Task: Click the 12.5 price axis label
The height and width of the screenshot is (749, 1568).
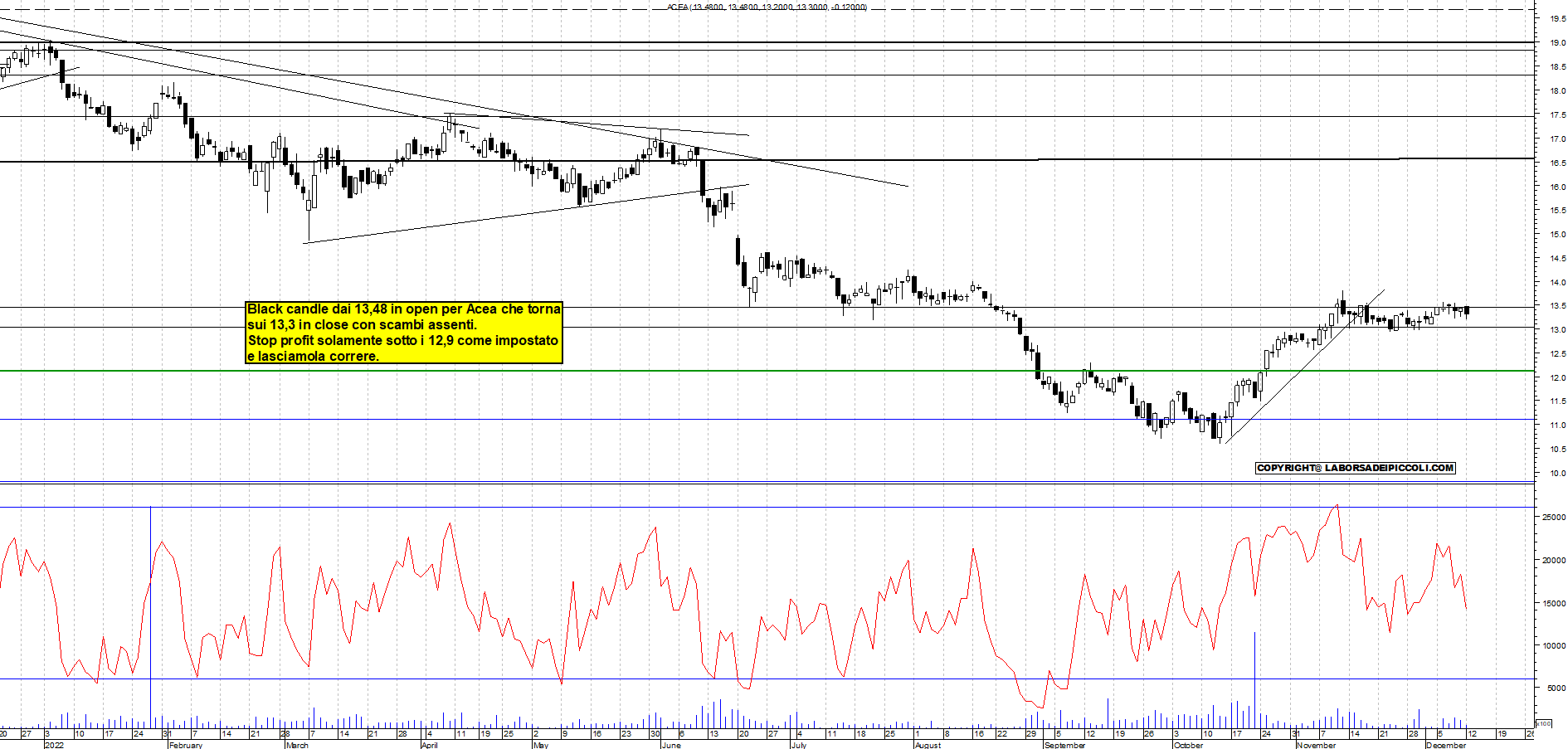Action: click(x=1557, y=353)
